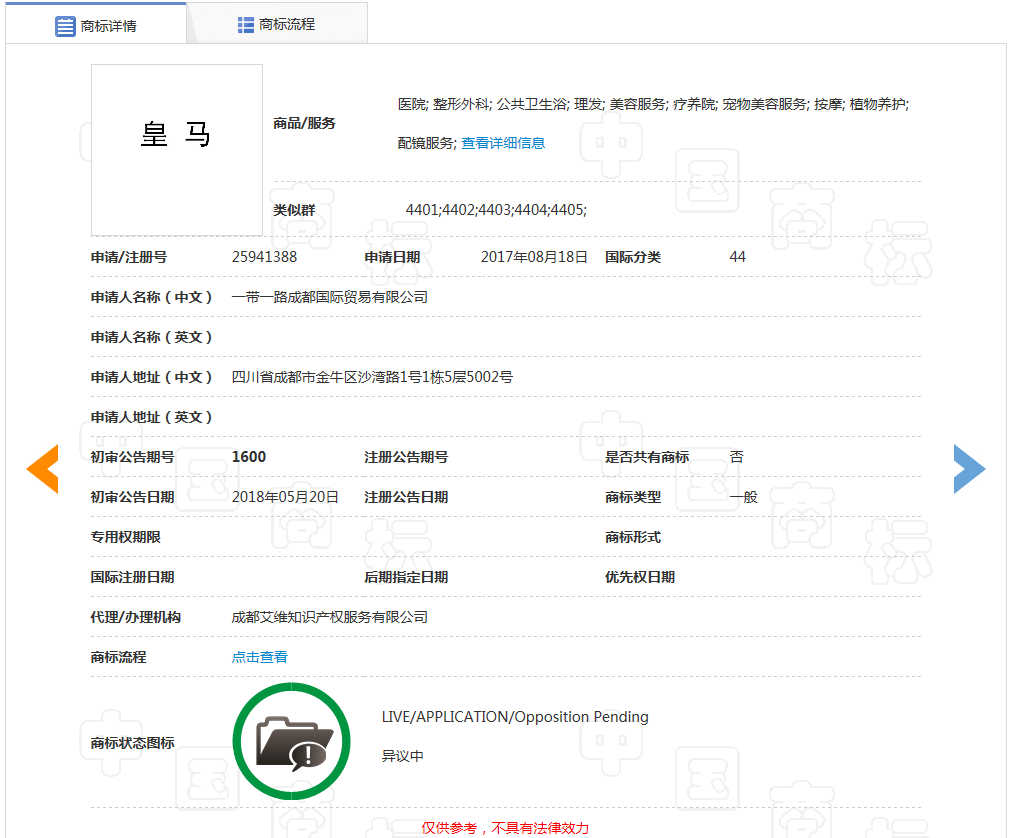Click preliminary announcement issue number 1600
Image resolution: width=1011 pixels, height=838 pixels.
point(249,457)
